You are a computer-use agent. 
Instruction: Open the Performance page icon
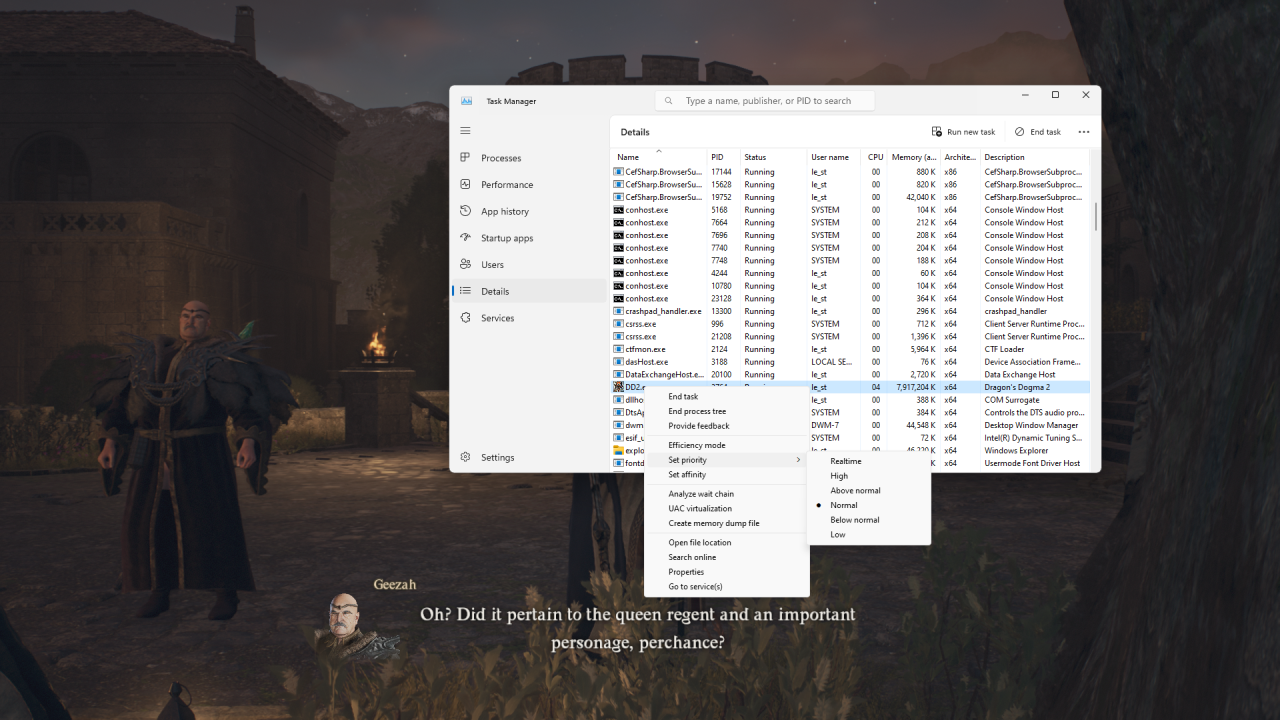[465, 185]
